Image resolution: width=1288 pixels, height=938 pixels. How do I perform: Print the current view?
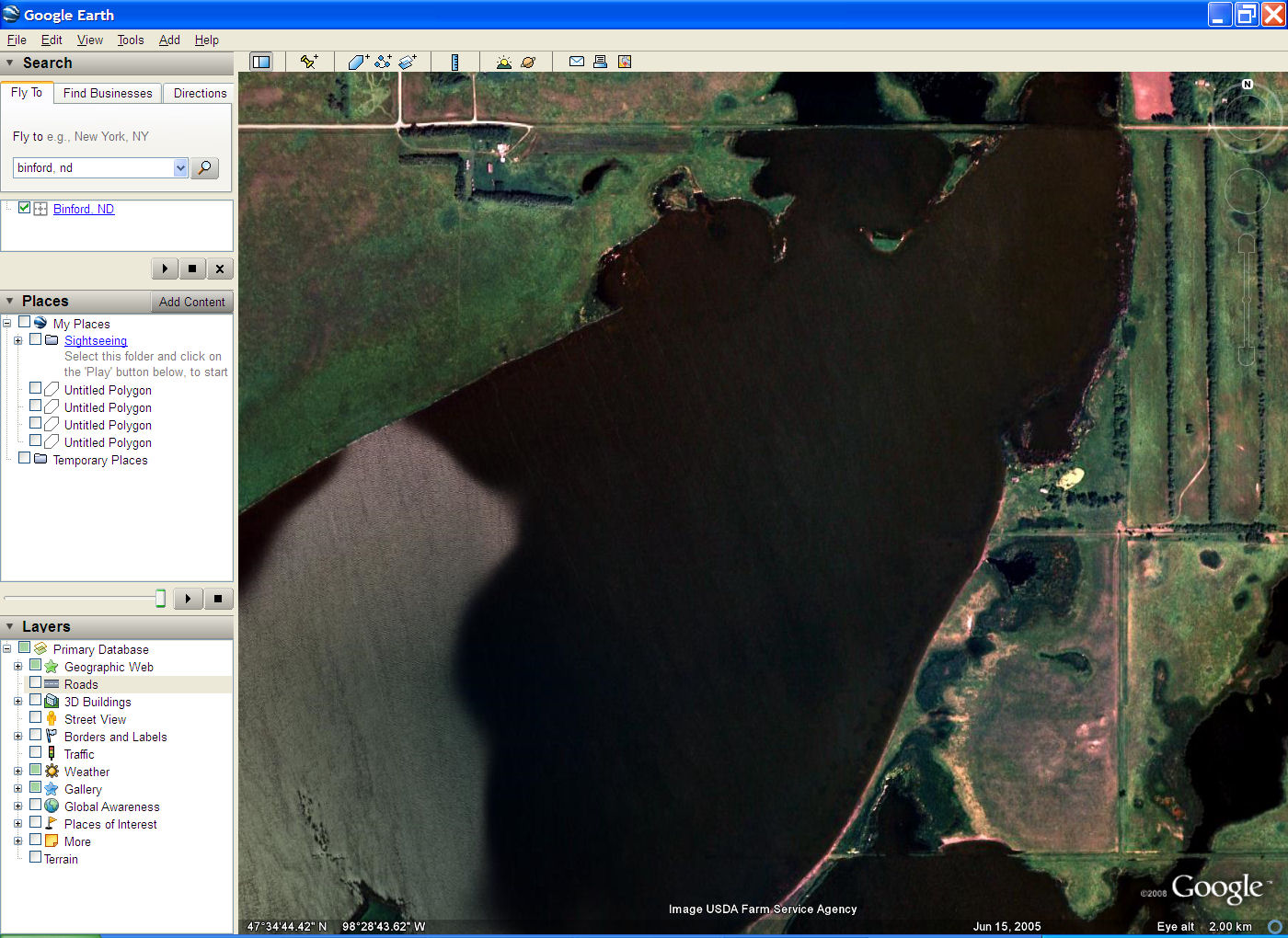point(601,62)
